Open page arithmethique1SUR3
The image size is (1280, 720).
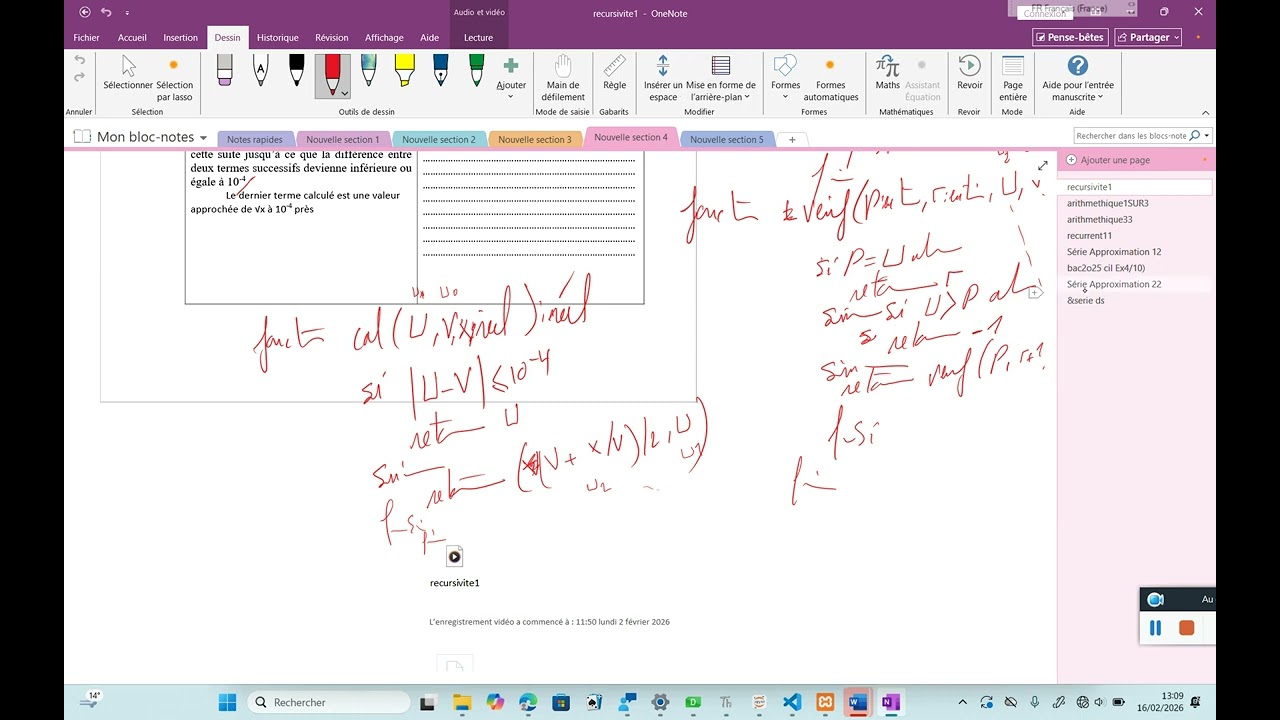(x=1108, y=203)
